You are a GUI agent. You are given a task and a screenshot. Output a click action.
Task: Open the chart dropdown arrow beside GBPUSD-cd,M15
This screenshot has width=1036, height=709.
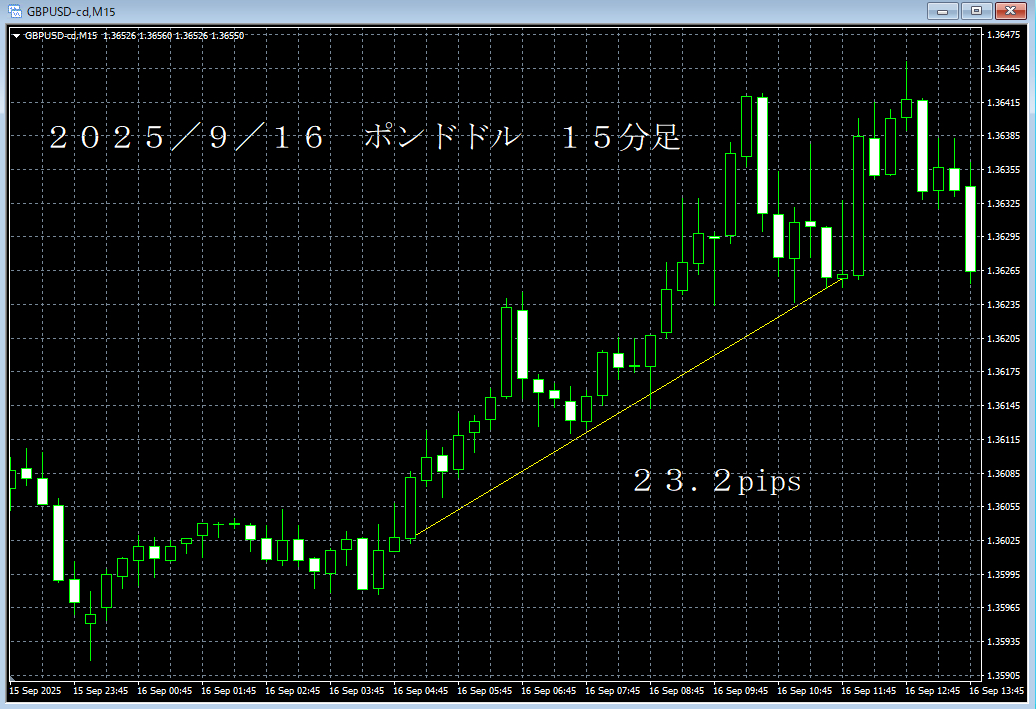16,36
